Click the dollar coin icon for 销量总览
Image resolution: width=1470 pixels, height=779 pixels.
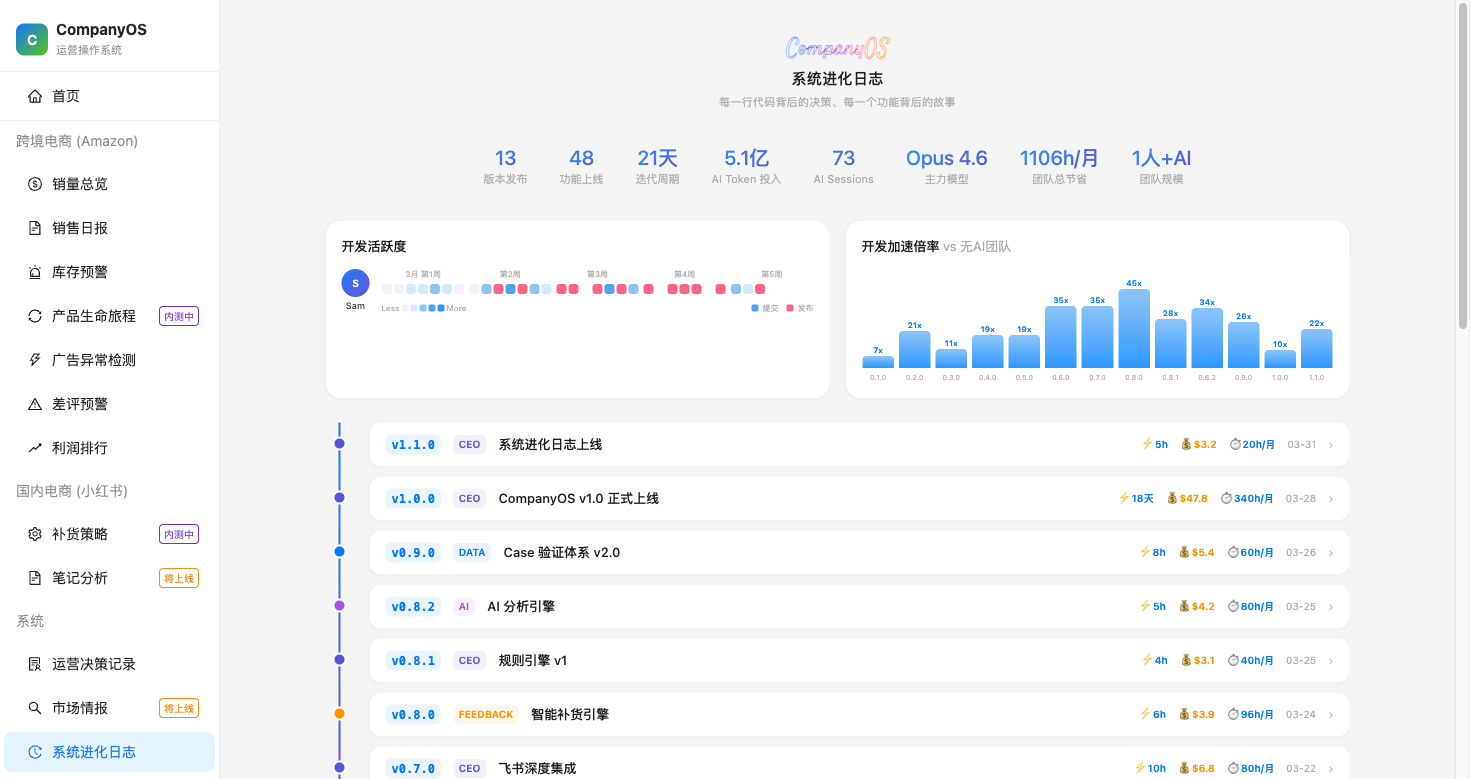tap(35, 184)
